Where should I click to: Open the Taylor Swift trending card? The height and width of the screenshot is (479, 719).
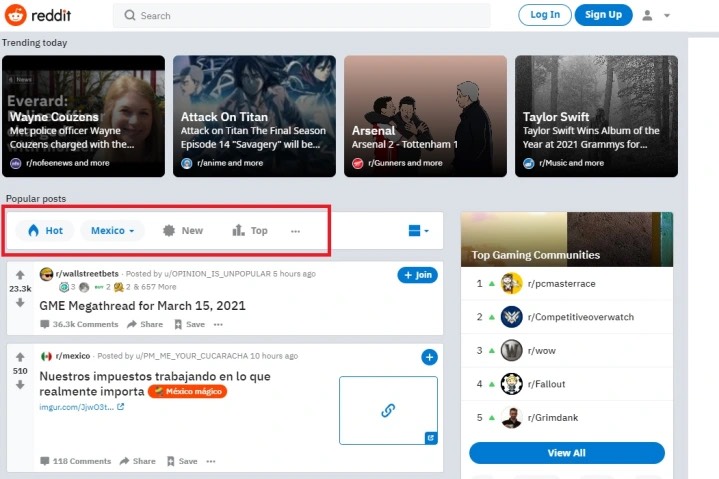(x=597, y=116)
